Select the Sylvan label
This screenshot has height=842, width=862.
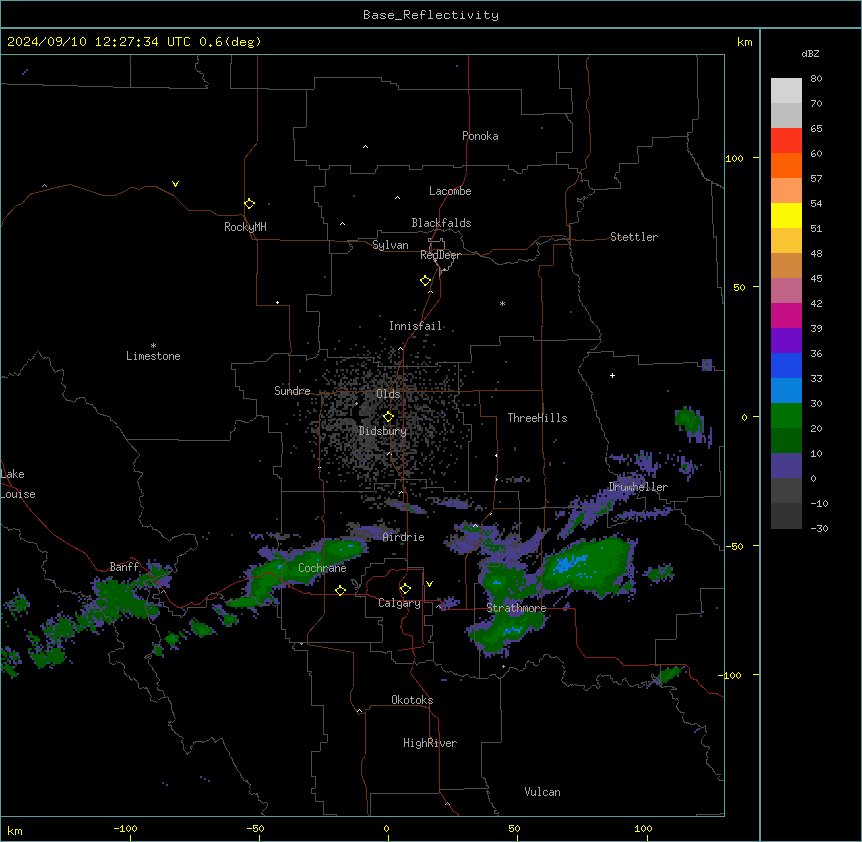[x=390, y=245]
